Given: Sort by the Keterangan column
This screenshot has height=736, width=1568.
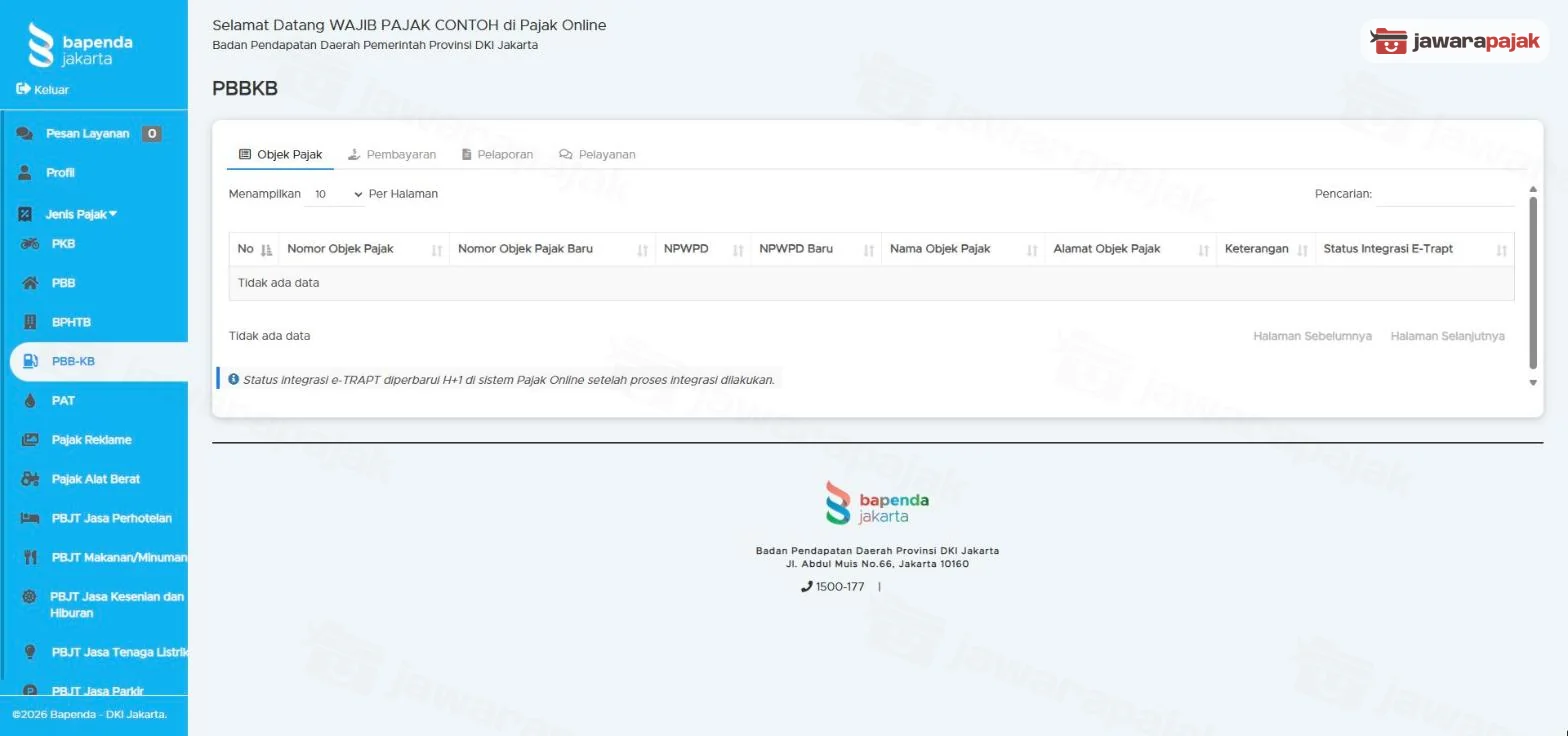Looking at the screenshot, I should tap(1266, 249).
